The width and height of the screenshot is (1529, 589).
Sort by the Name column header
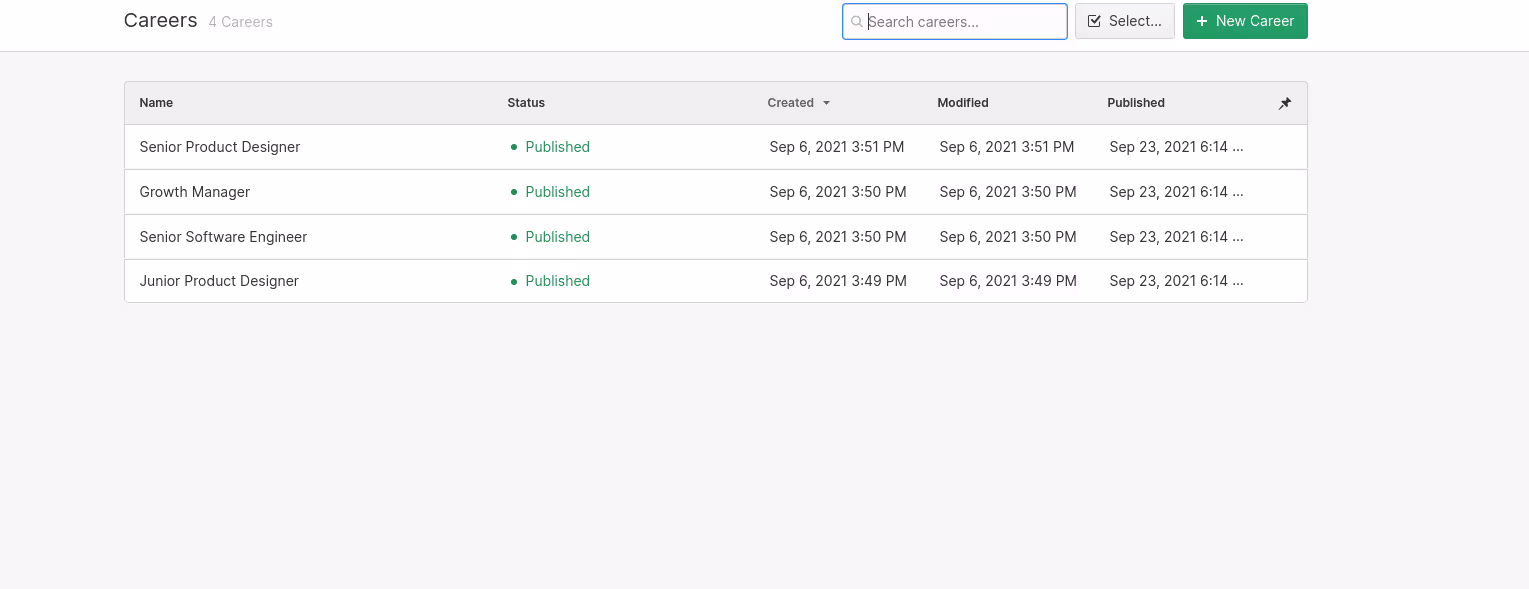click(156, 103)
